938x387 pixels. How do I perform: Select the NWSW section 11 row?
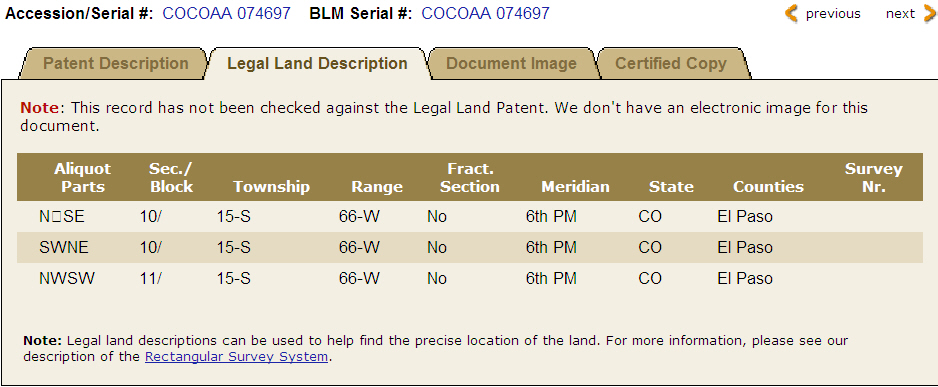[470, 278]
